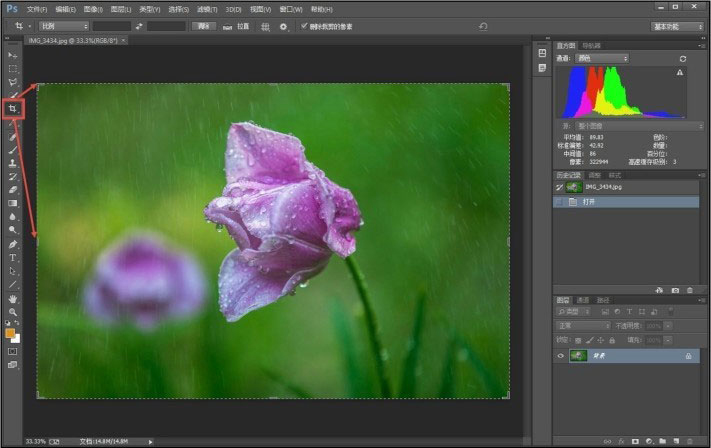Toggle the delete cropped pixels checkbox
This screenshot has height=448, width=711.
(304, 26)
